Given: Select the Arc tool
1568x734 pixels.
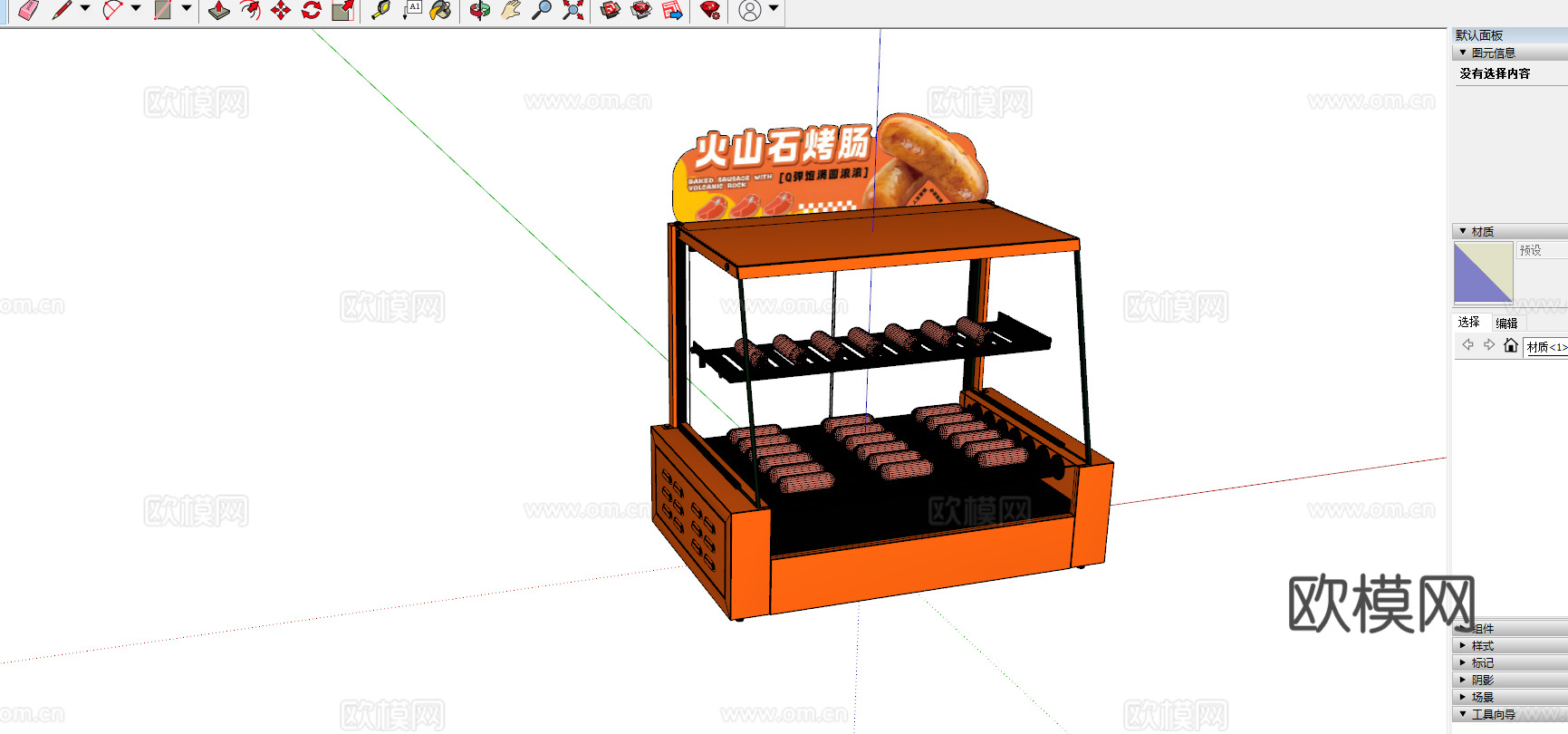Looking at the screenshot, I should (112, 10).
